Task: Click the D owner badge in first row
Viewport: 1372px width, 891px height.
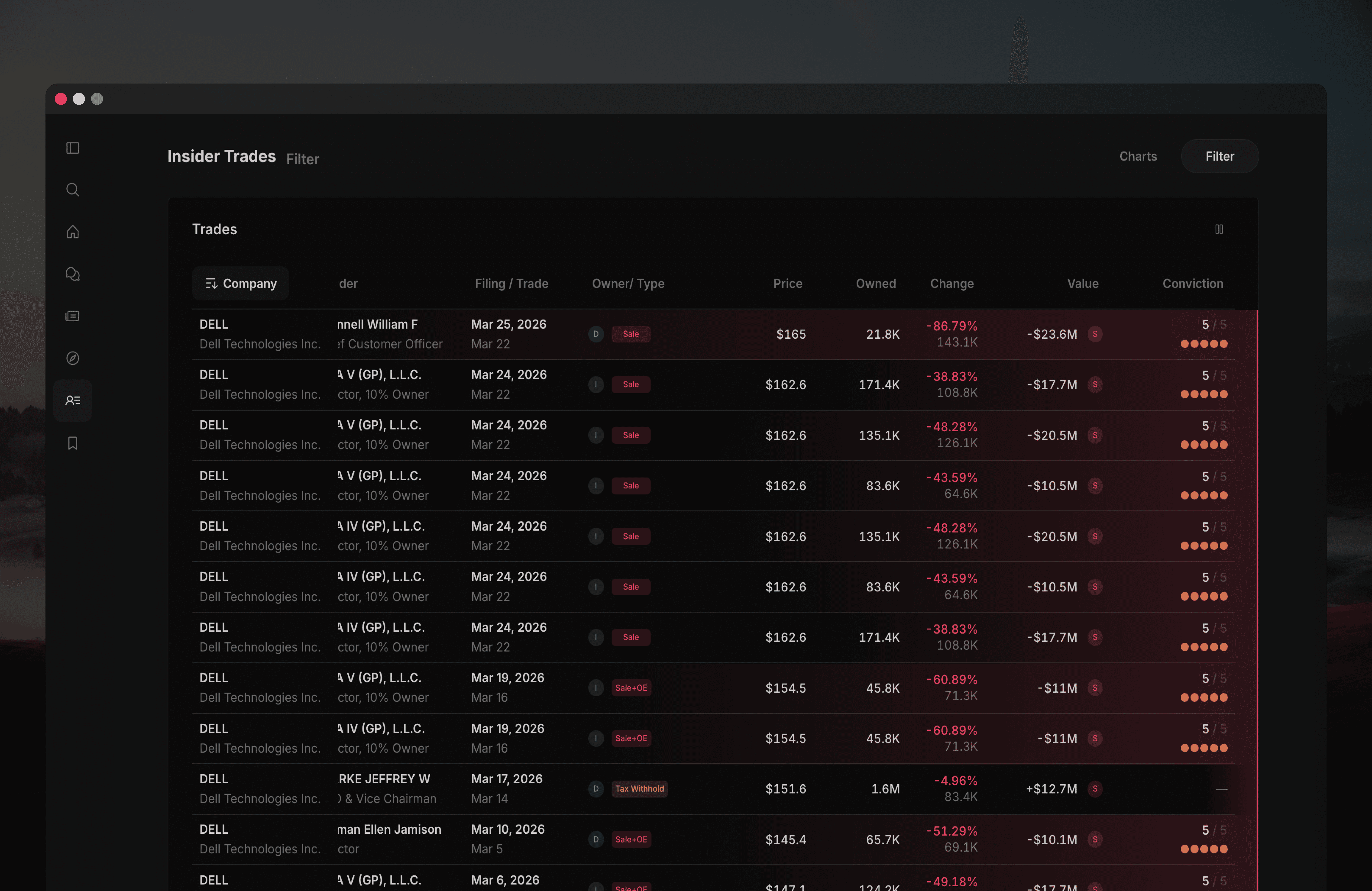Action: [x=595, y=334]
